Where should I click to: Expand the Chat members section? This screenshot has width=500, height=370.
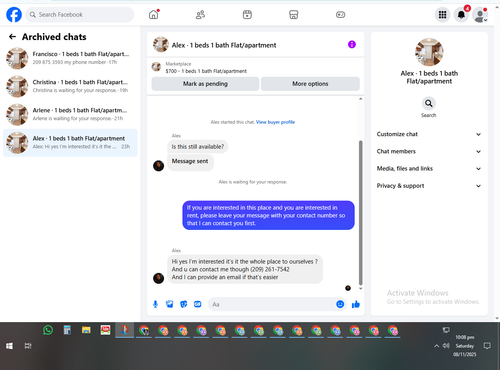click(429, 151)
